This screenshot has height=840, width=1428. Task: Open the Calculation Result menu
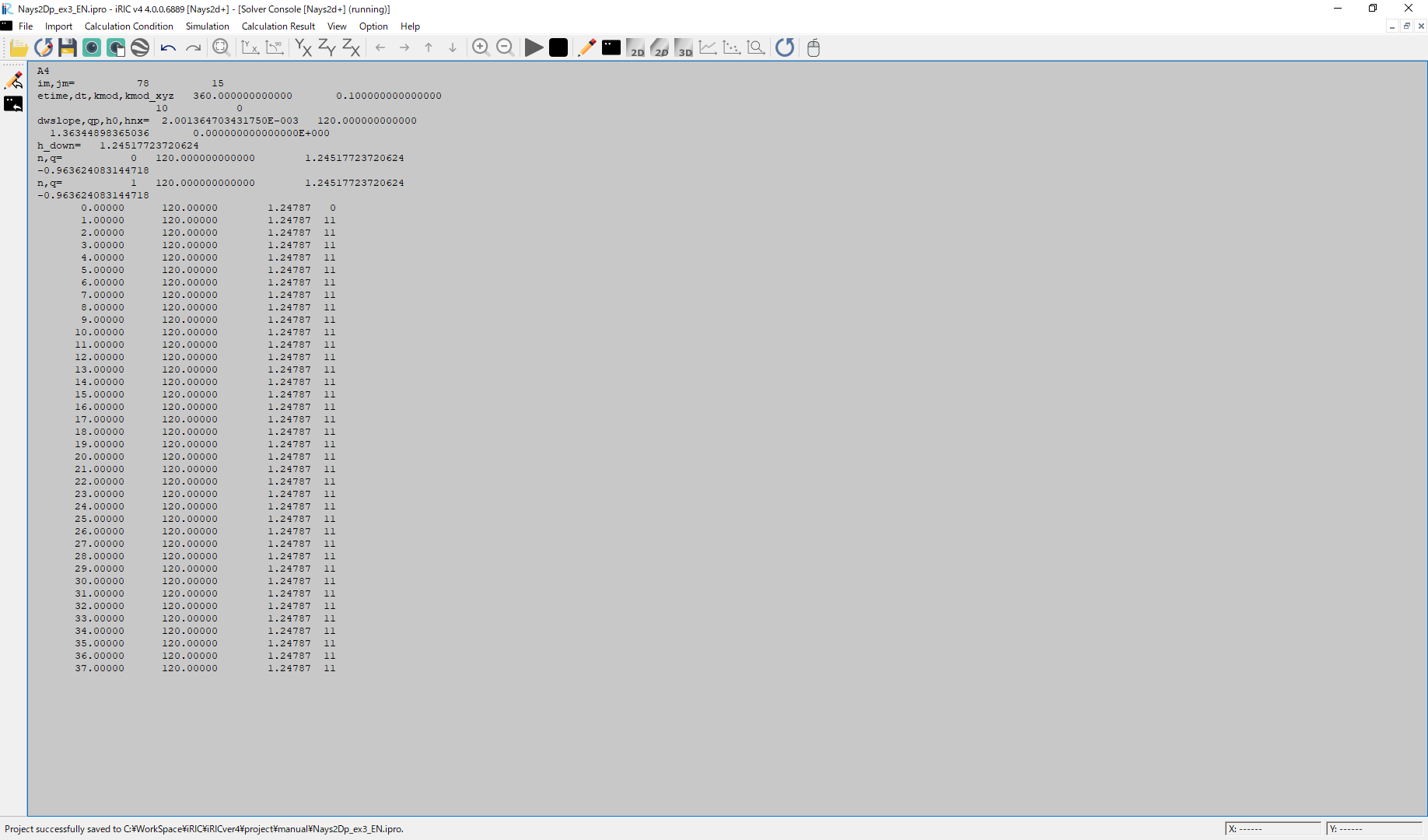(x=278, y=26)
